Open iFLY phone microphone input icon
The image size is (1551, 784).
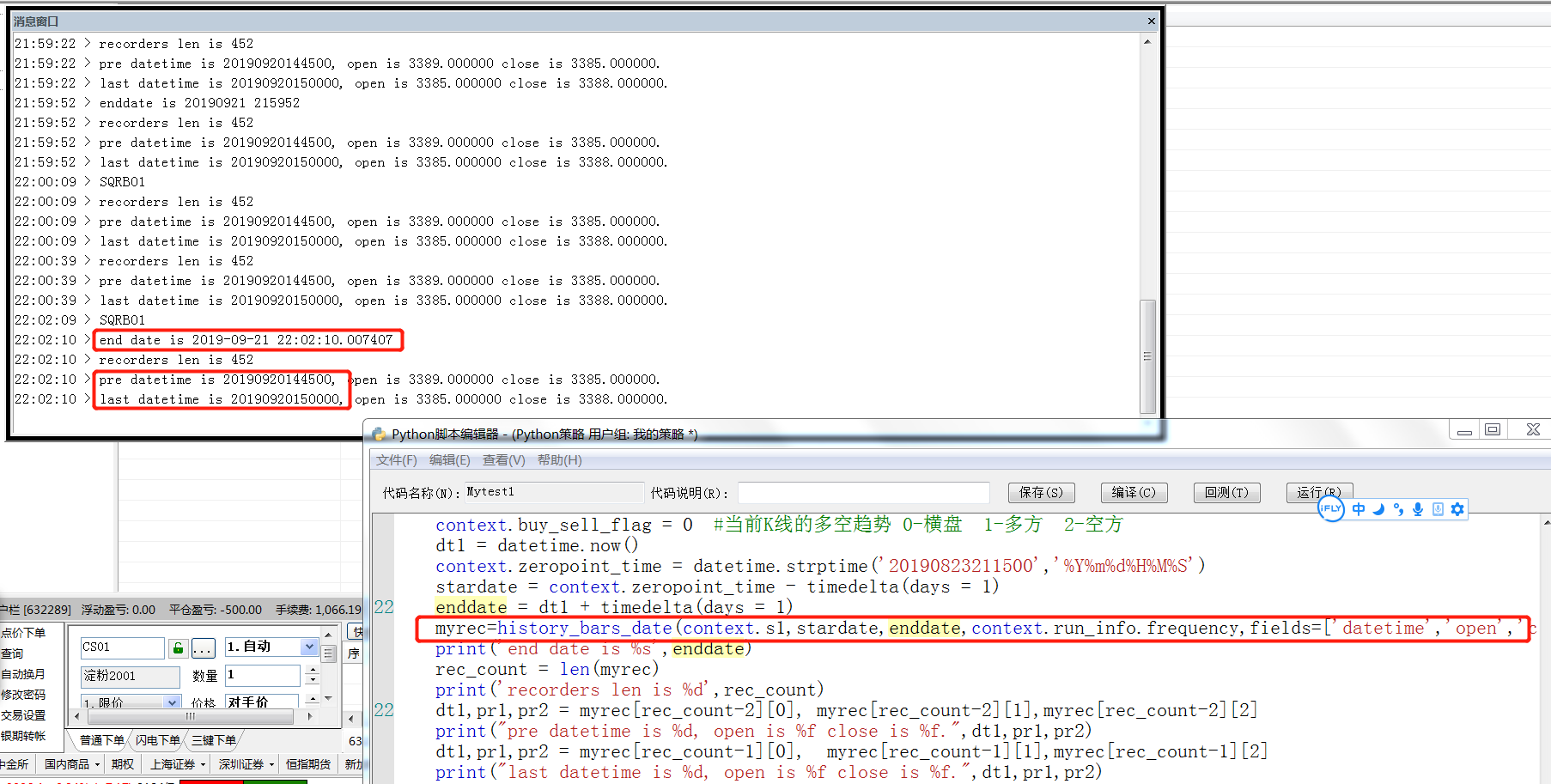1438,509
